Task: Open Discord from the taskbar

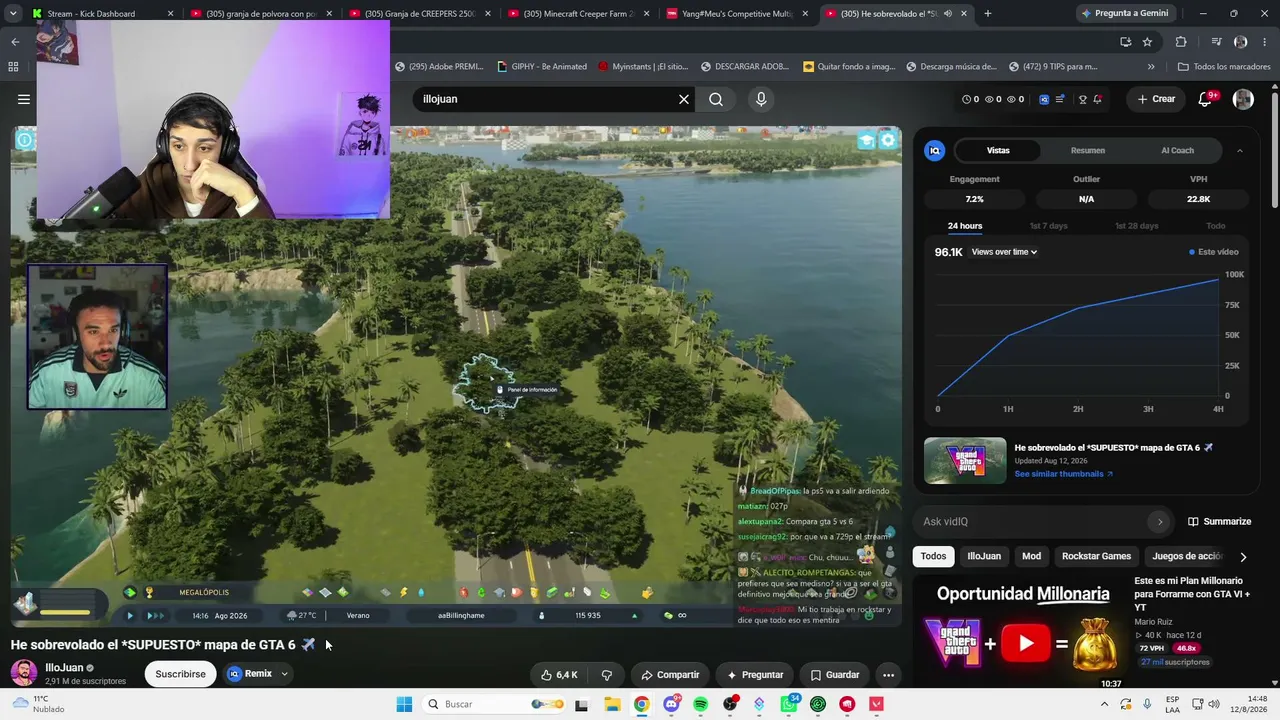Action: pos(671,704)
